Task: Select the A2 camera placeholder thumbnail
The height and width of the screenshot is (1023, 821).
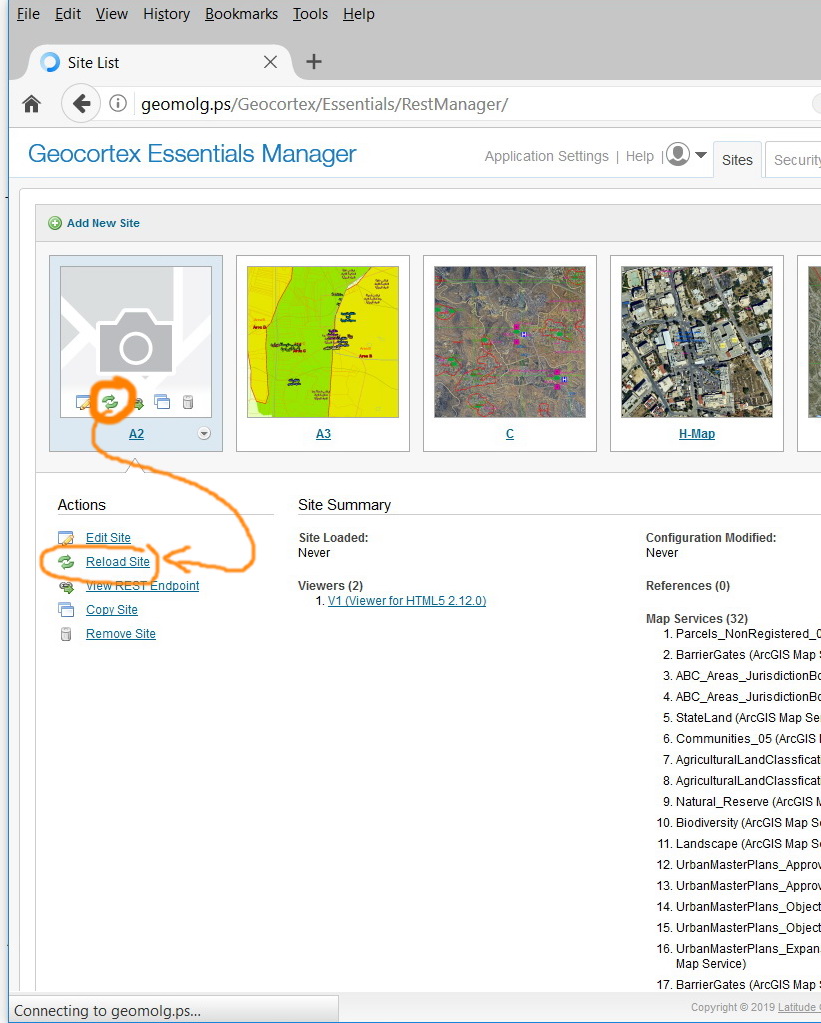Action: click(x=136, y=341)
